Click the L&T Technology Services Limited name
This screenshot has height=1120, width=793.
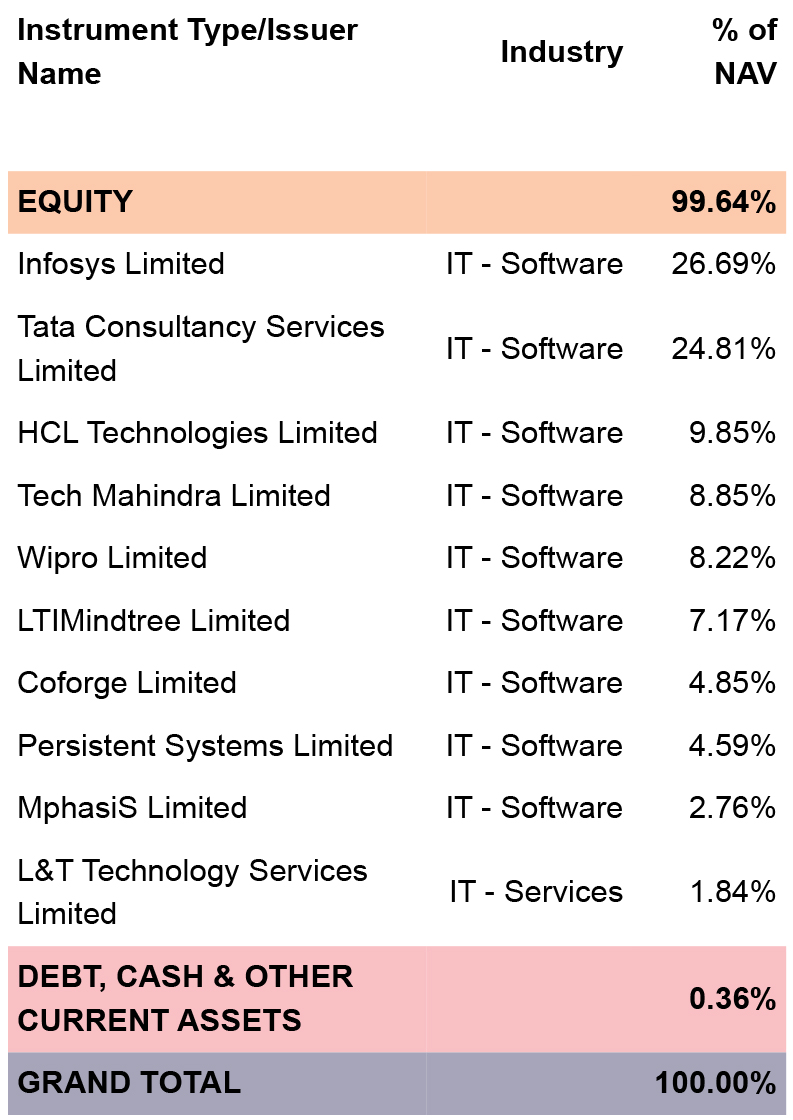pyautogui.click(x=192, y=892)
